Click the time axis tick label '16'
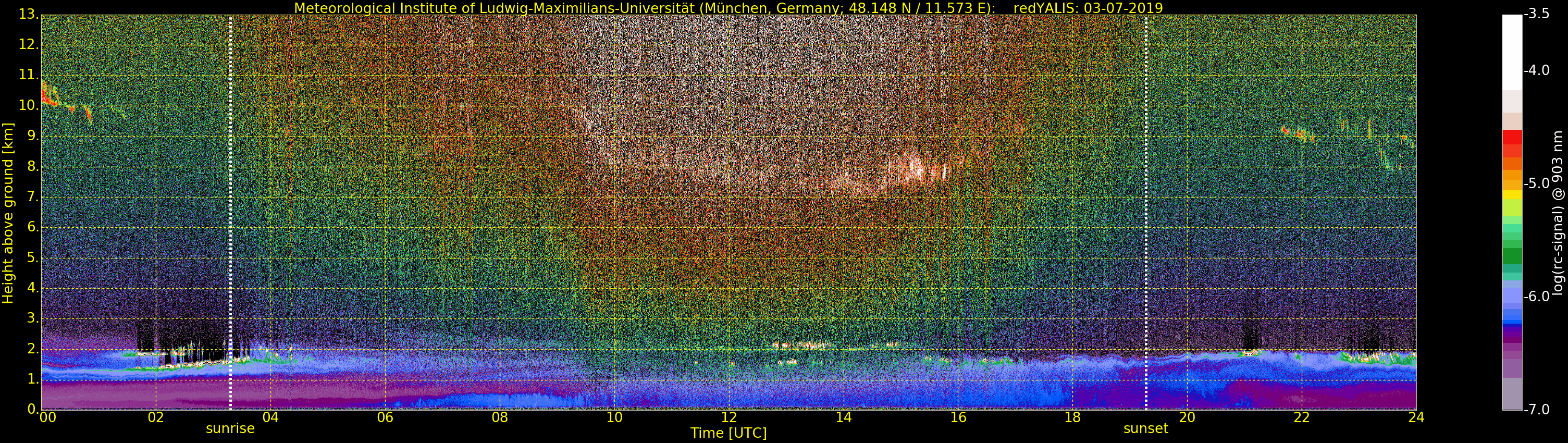1568x443 pixels. coord(958,417)
